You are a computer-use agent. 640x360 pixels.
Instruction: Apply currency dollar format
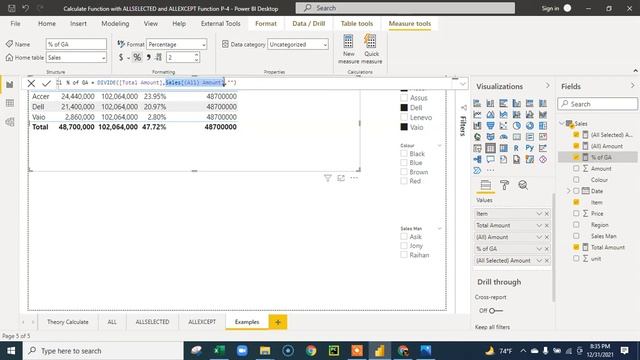[x=121, y=58]
